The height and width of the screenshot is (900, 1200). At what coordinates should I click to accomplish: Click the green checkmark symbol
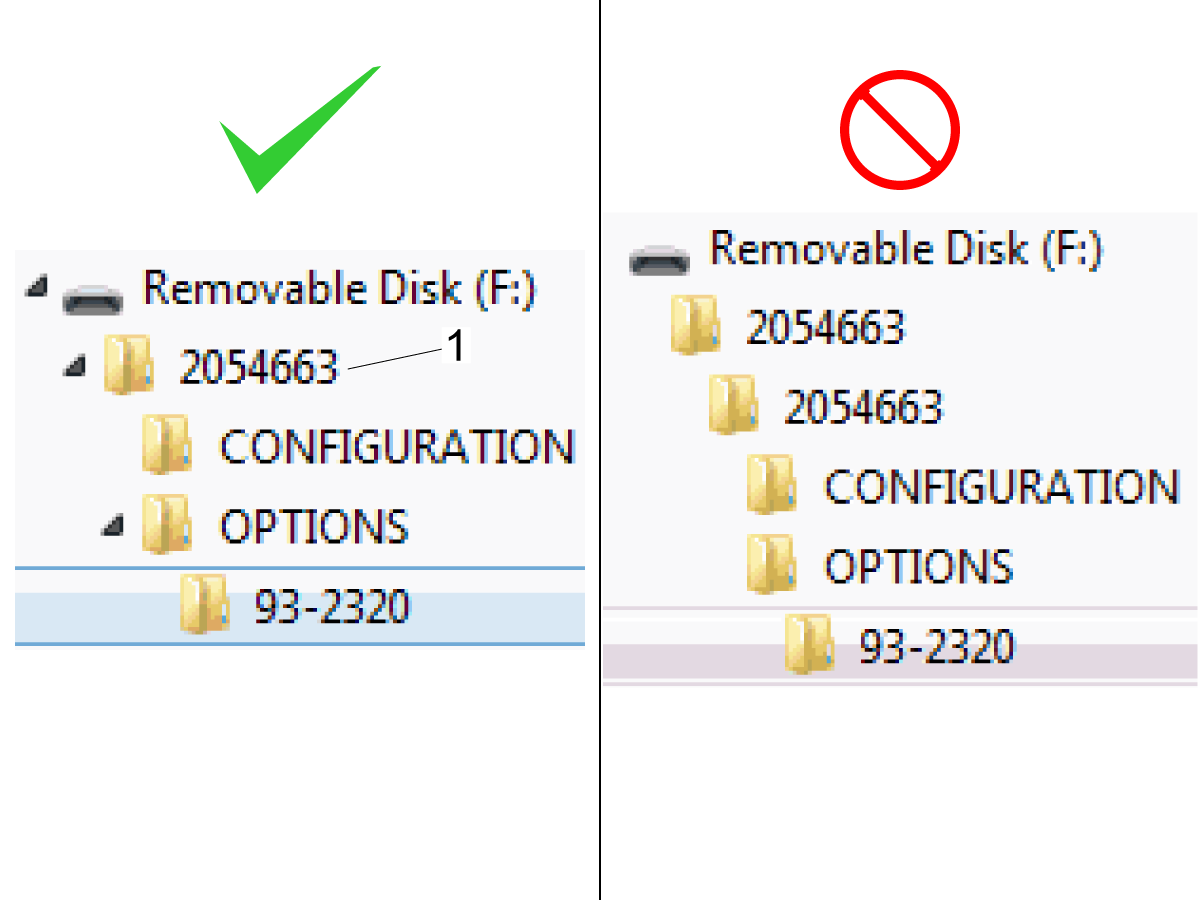tap(300, 130)
